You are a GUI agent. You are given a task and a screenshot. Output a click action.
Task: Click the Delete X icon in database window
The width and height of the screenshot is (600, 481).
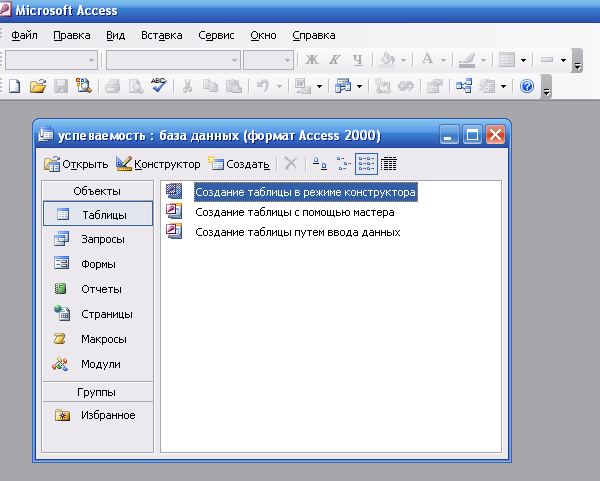point(291,164)
